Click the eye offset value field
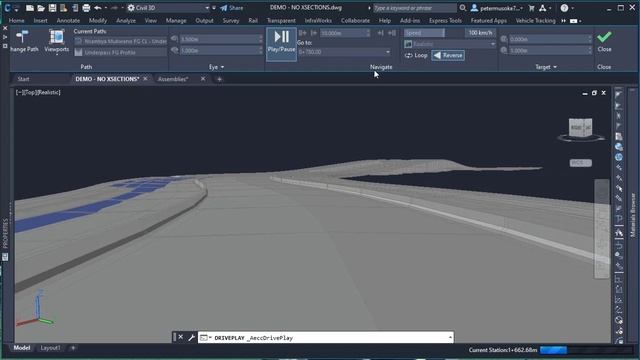The width and height of the screenshot is (640, 360). [220, 39]
